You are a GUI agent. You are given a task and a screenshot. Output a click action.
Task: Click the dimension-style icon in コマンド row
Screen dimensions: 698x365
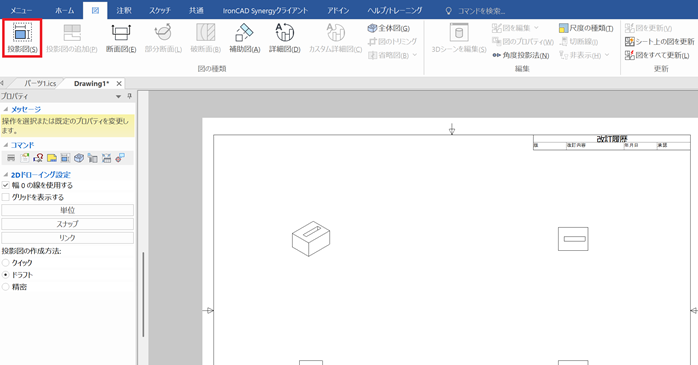tap(106, 158)
